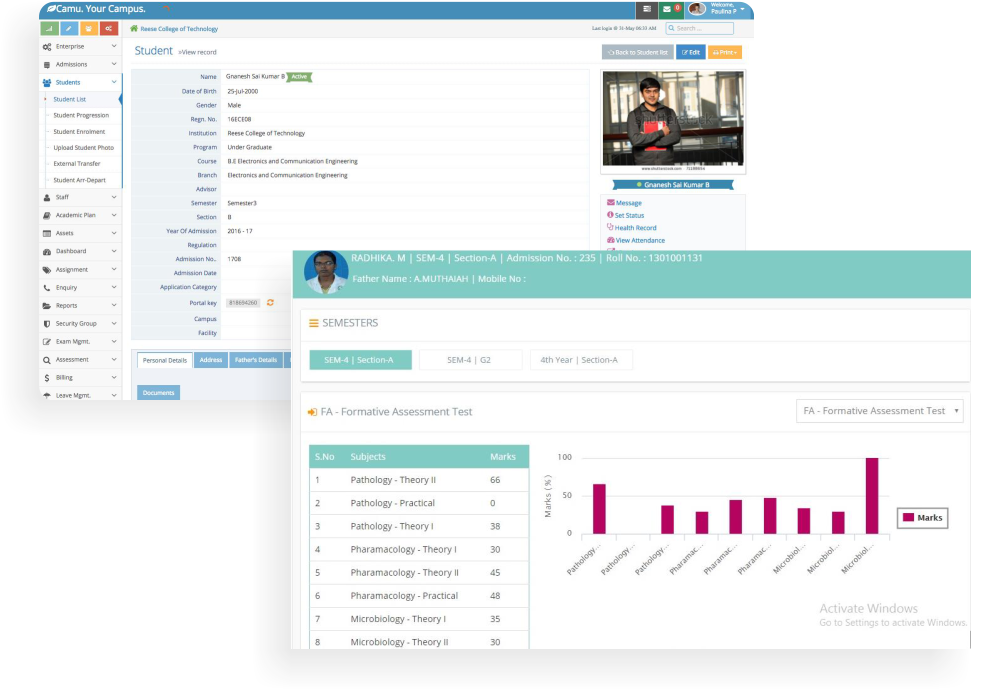Click the green chart shortcut icon

pos(49,28)
